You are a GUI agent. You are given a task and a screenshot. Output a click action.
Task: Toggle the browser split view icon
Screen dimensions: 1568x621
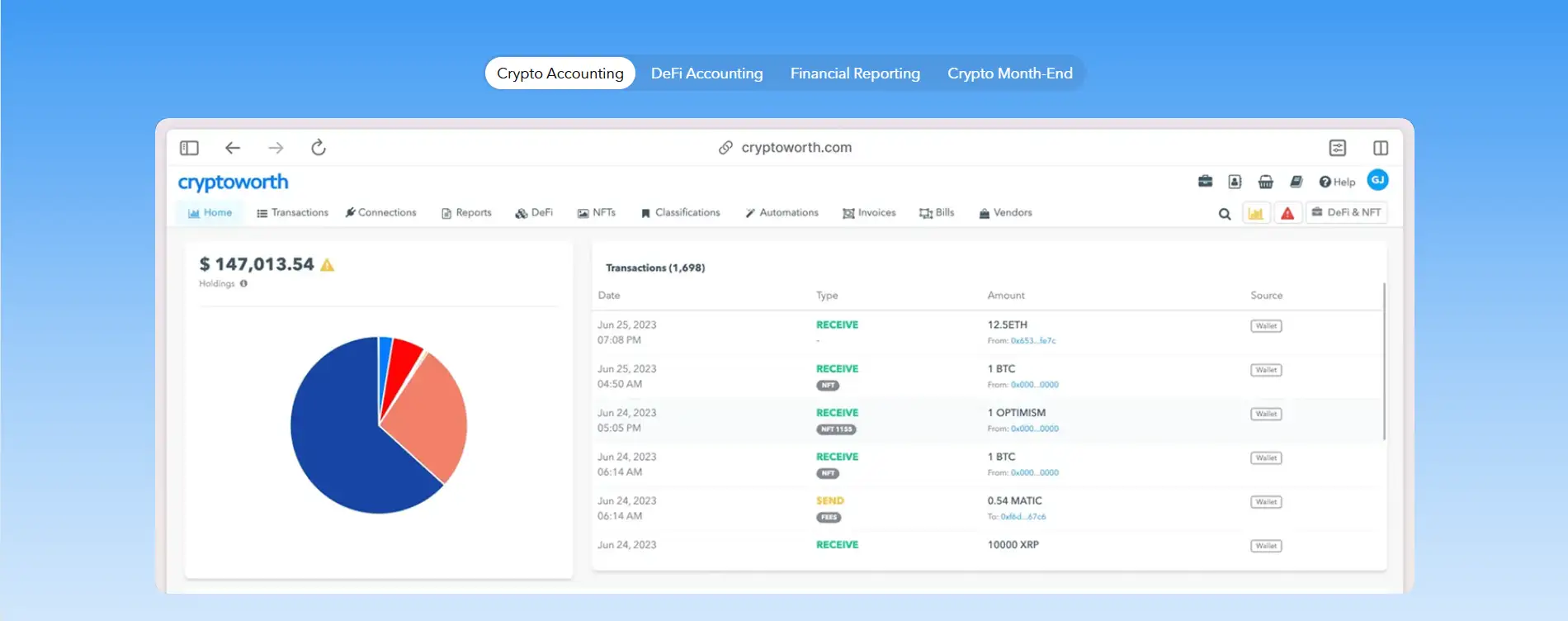click(1381, 148)
